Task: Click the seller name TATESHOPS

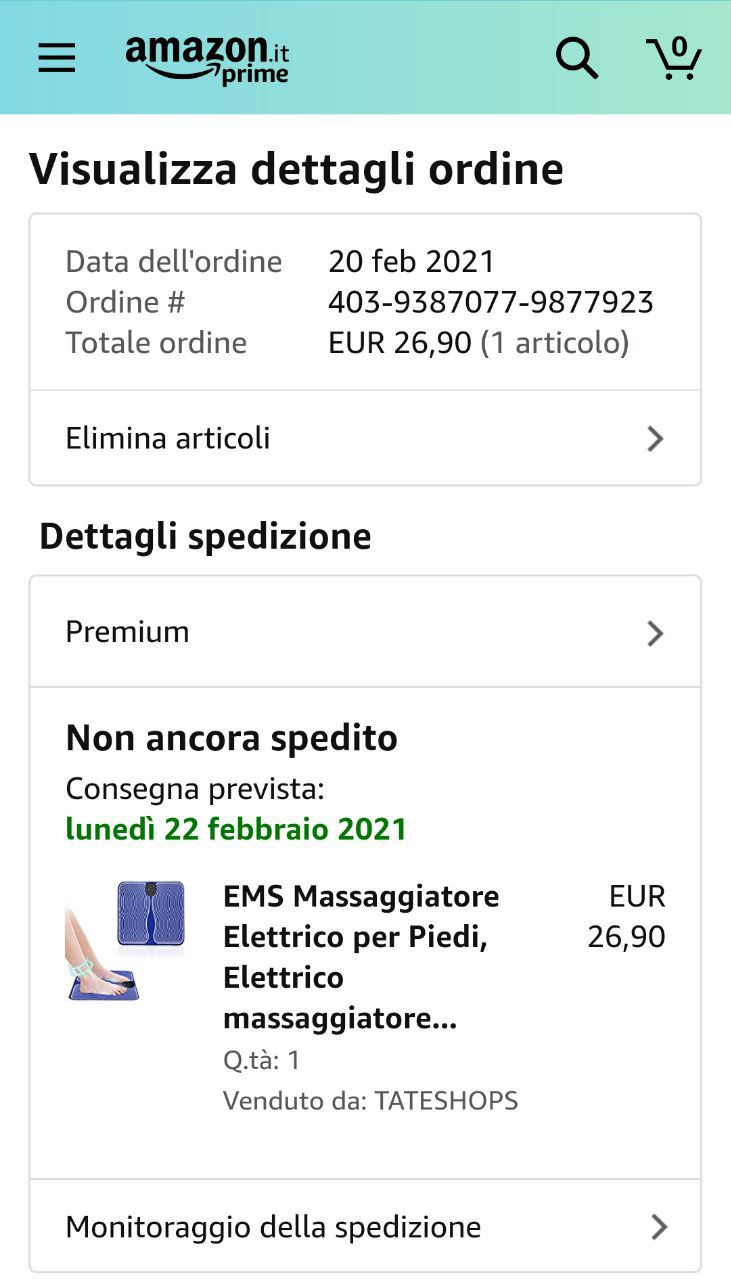Action: pyautogui.click(x=446, y=1101)
